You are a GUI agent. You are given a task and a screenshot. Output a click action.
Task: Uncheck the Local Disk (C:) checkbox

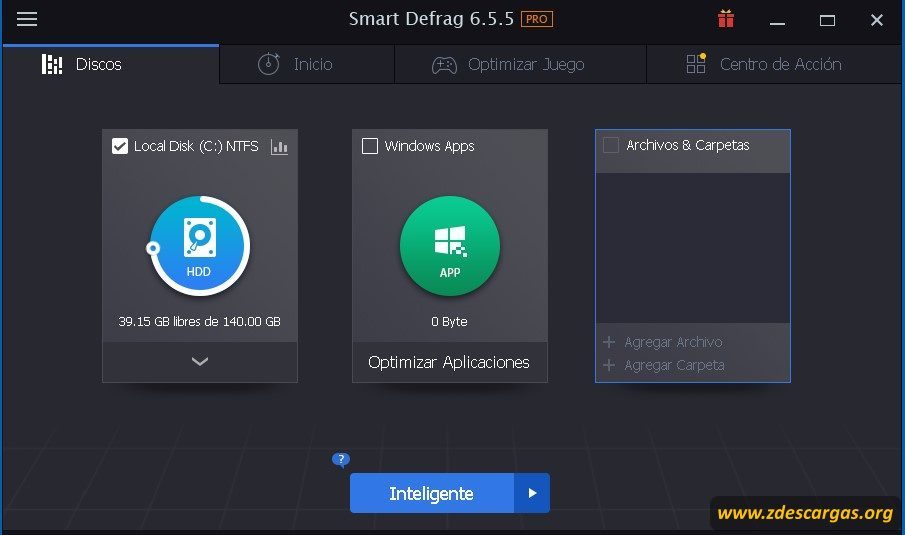coord(120,146)
